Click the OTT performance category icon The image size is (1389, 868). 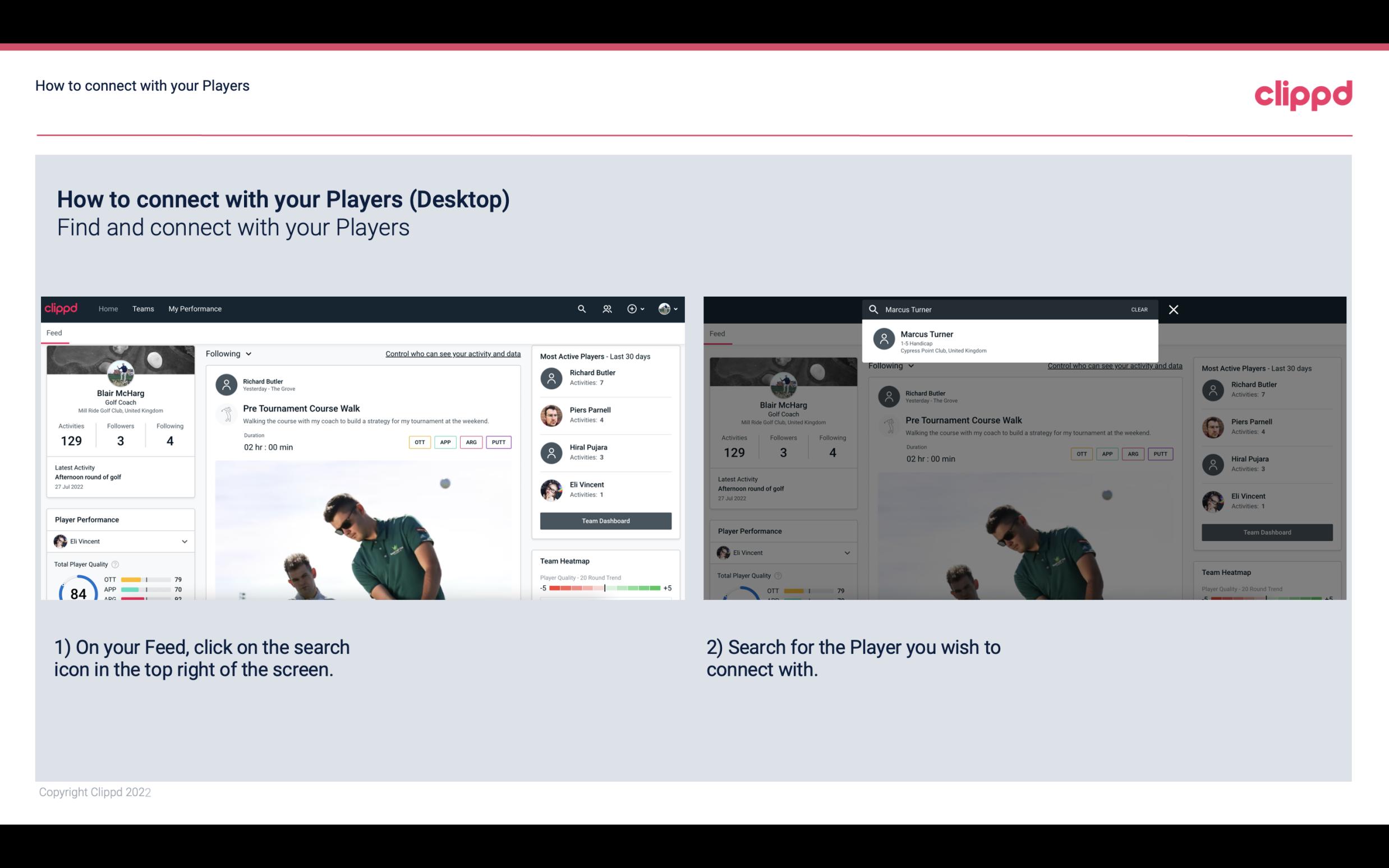pyautogui.click(x=418, y=442)
